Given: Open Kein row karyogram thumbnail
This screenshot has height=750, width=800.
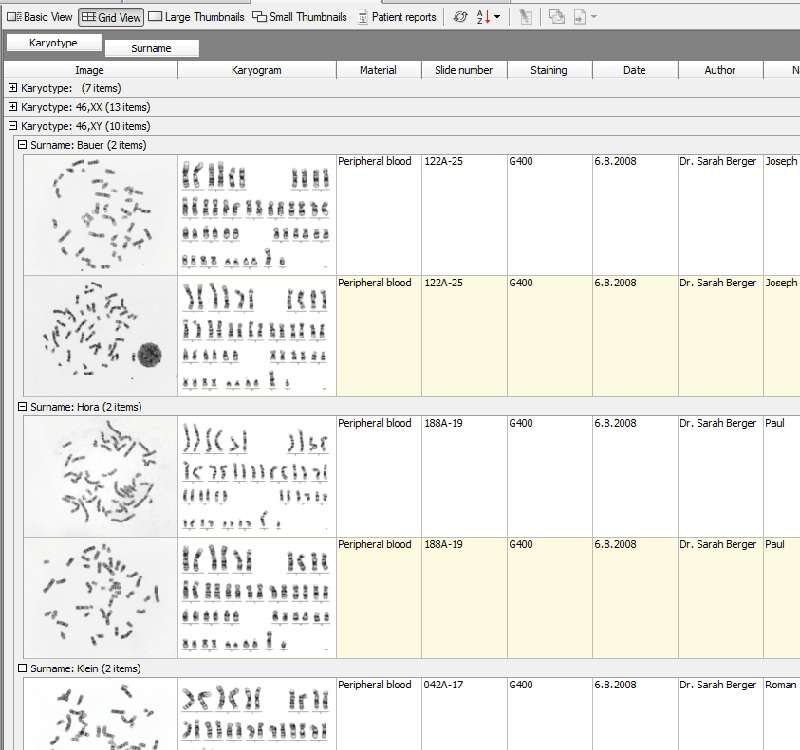Looking at the screenshot, I should [x=257, y=714].
